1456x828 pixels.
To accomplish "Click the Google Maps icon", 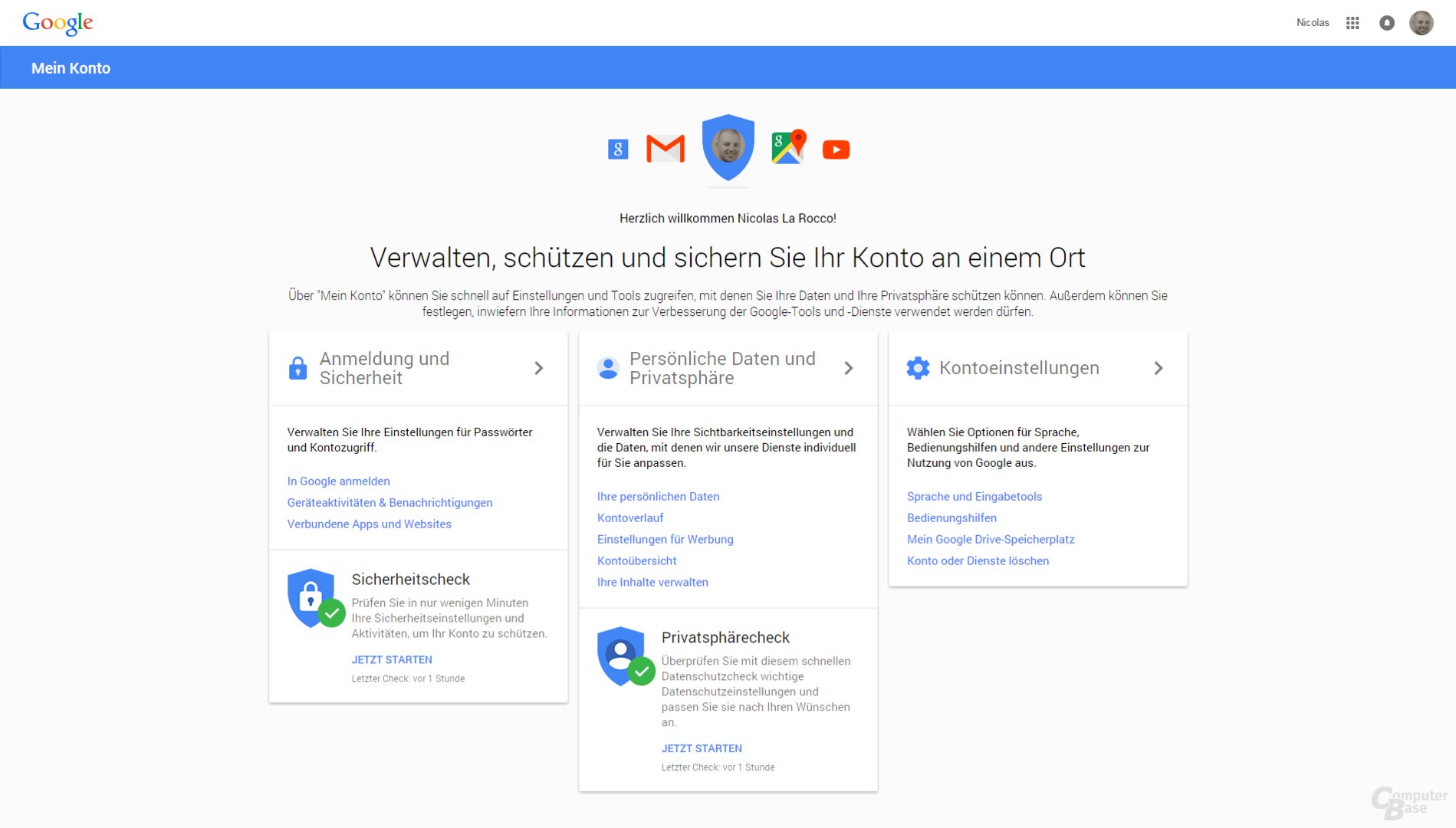I will click(789, 146).
